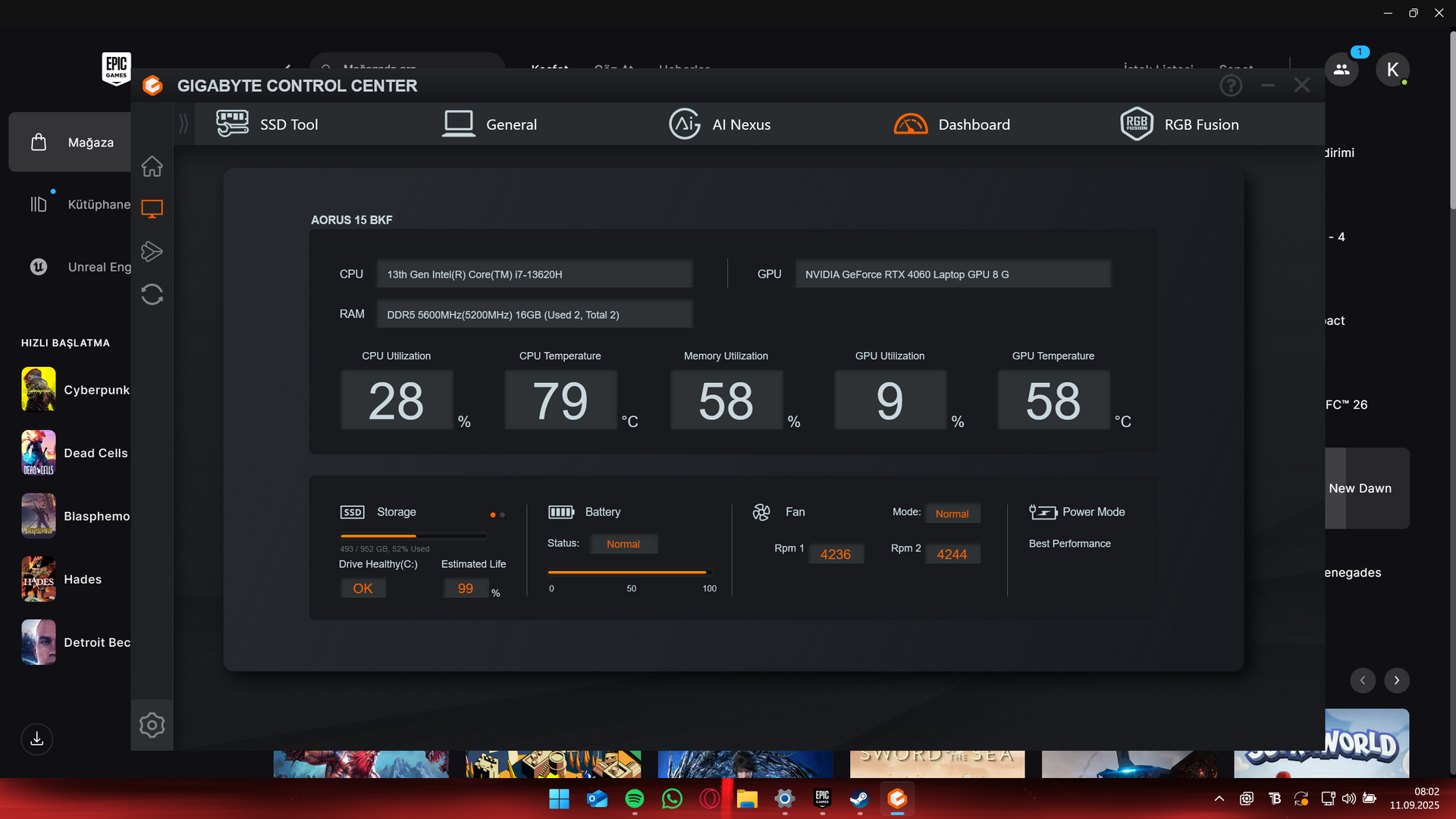
Task: Click Best Performance power mode text
Action: point(1069,544)
